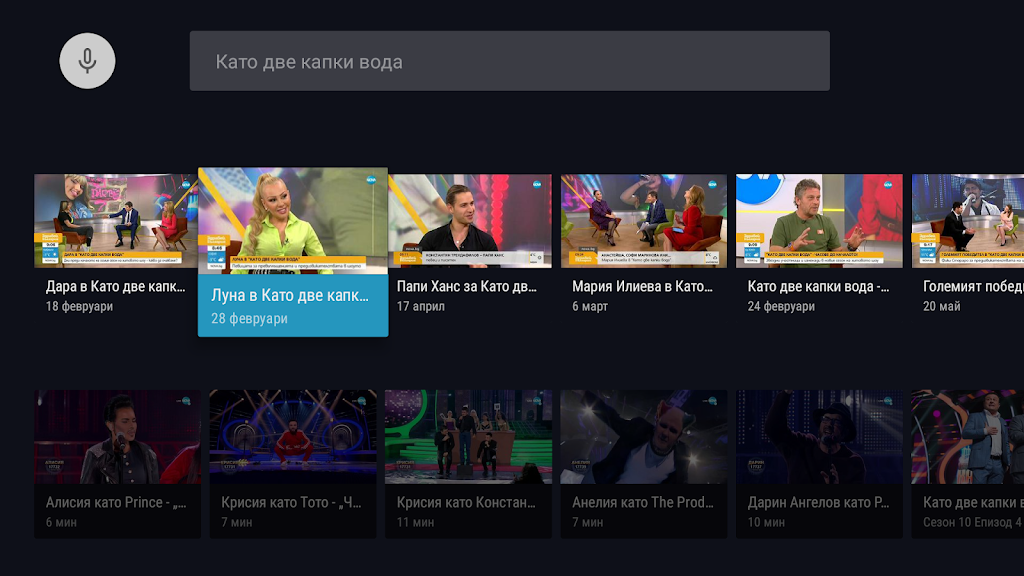
Task: Play the 'Крисия като Тото' clip thumbnail
Action: [x=293, y=437]
